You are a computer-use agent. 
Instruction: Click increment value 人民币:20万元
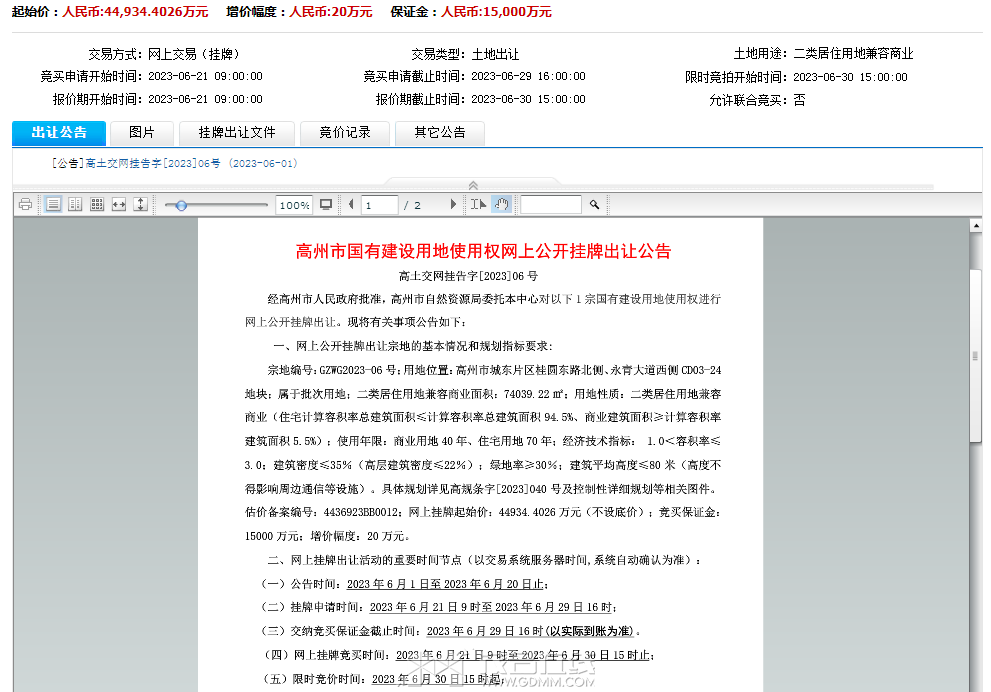pyautogui.click(x=331, y=12)
